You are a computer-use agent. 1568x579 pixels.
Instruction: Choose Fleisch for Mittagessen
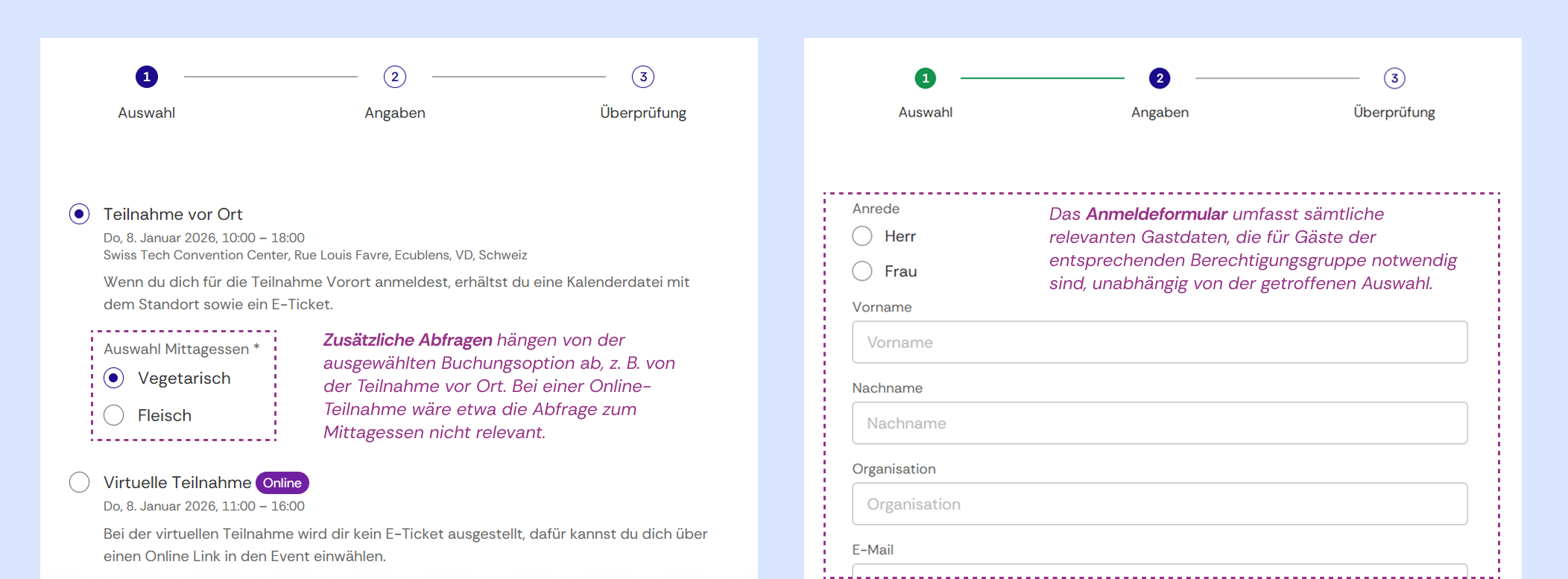pos(114,415)
